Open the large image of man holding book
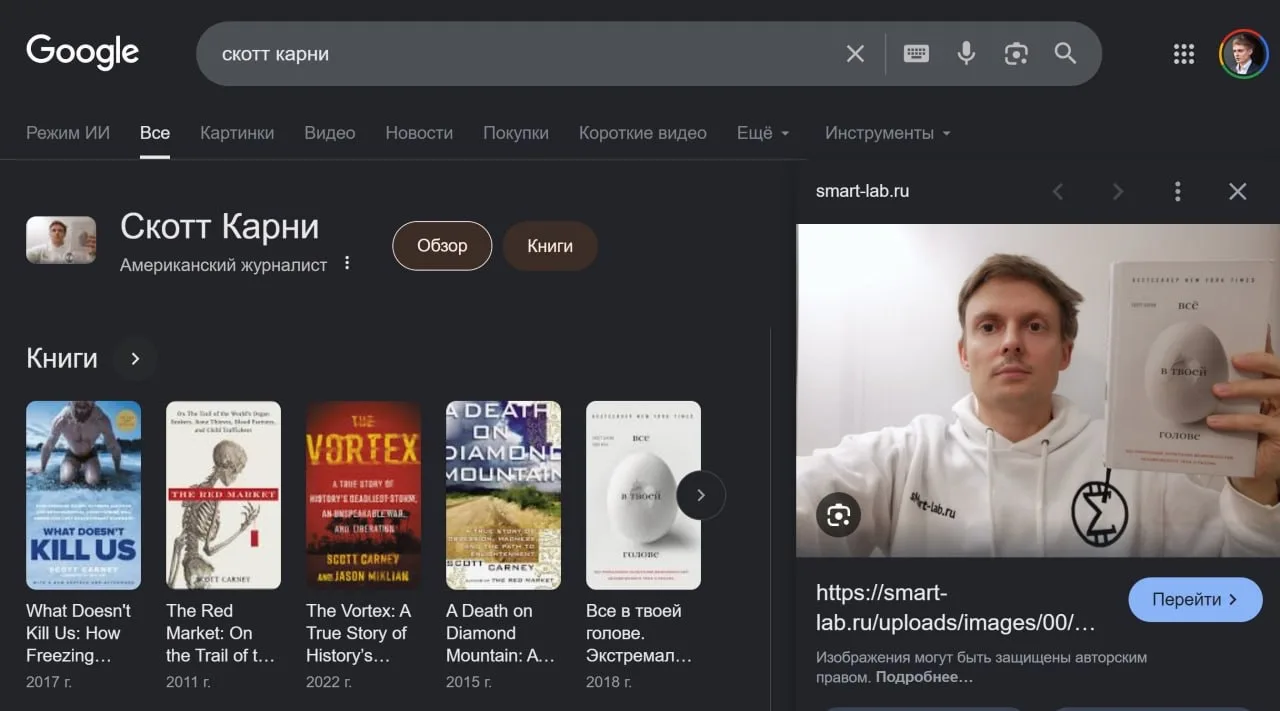The image size is (1280, 711). pos(1038,390)
